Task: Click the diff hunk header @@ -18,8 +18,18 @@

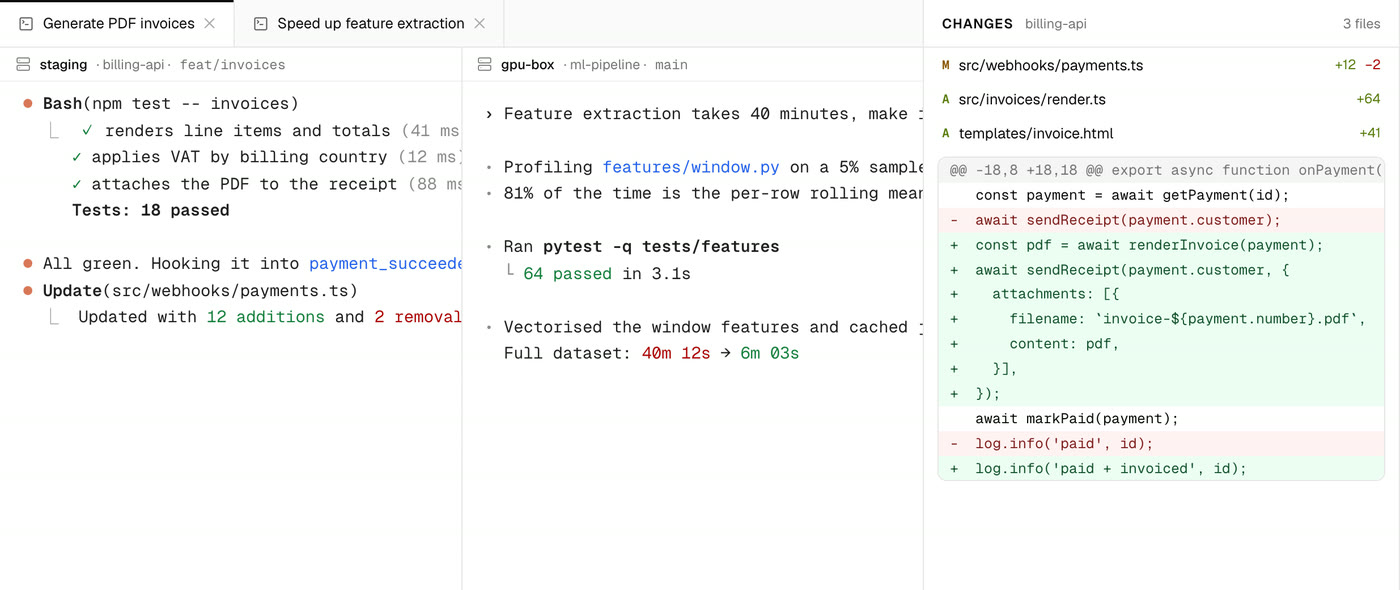Action: 1161,170
